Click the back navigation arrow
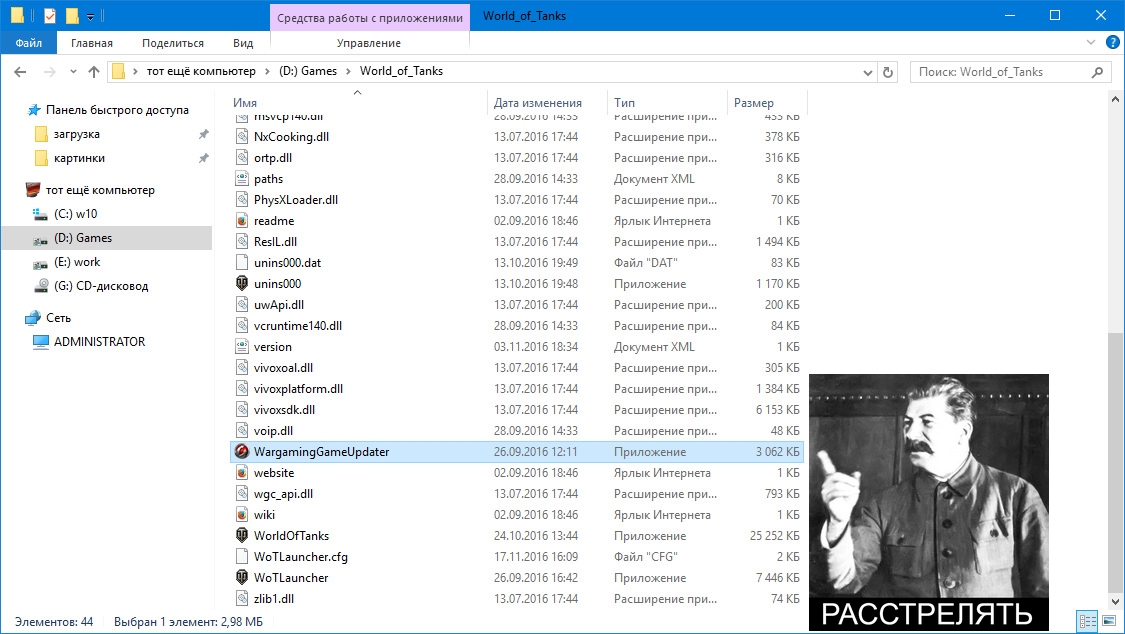Image resolution: width=1125 pixels, height=634 pixels. (x=20, y=72)
